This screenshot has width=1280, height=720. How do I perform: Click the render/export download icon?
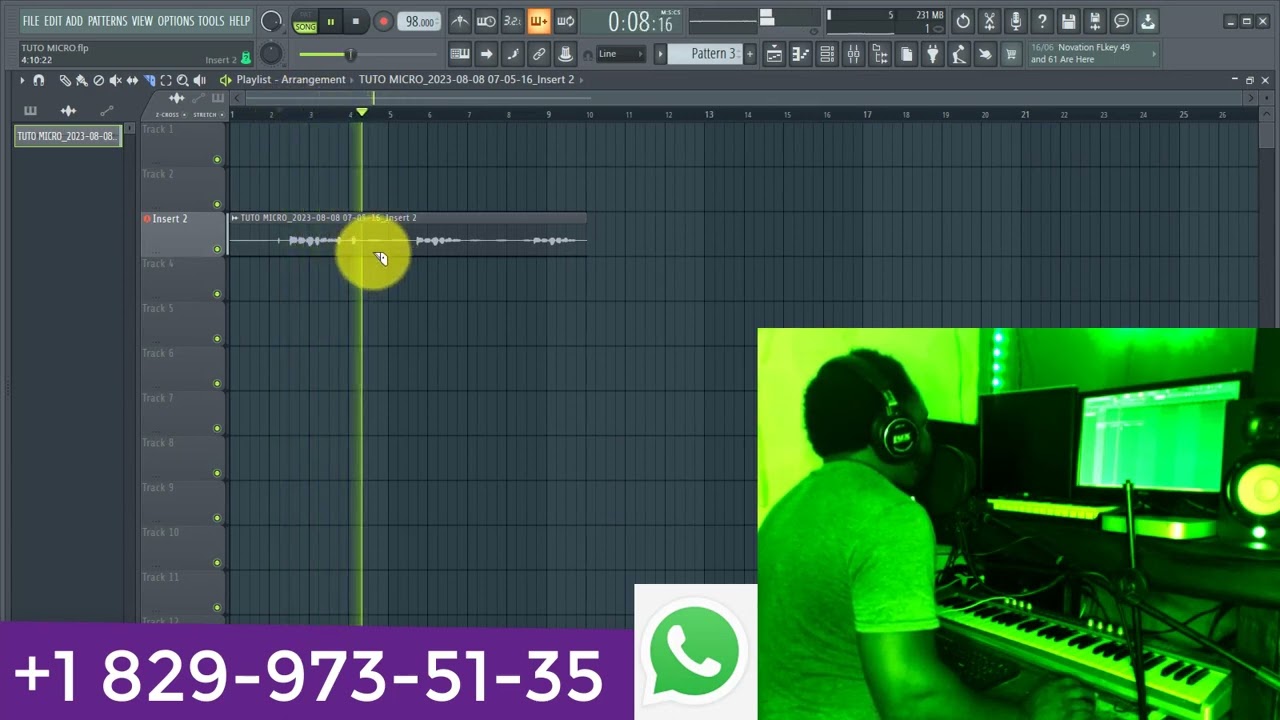coord(1148,21)
